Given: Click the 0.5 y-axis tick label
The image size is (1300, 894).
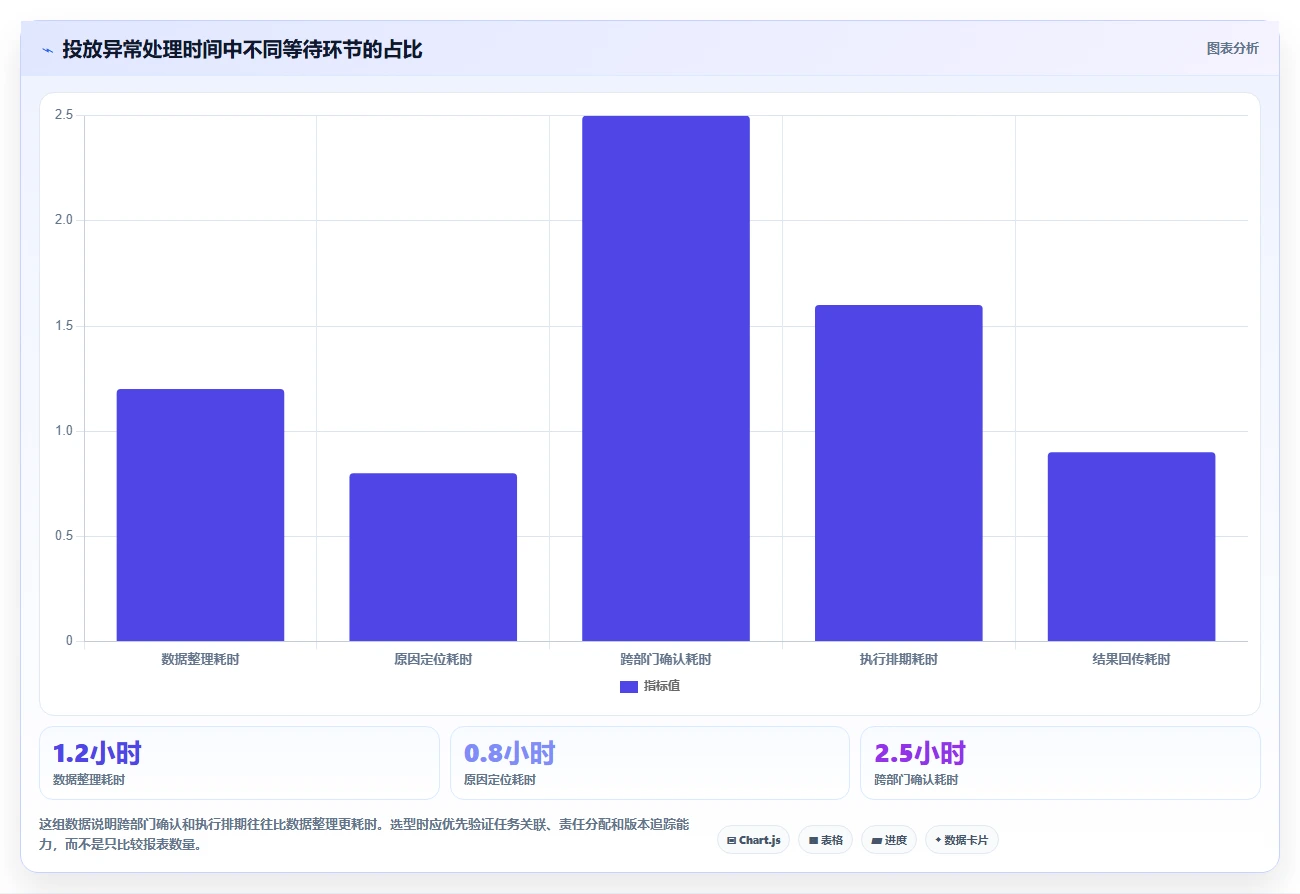Looking at the screenshot, I should click(64, 536).
